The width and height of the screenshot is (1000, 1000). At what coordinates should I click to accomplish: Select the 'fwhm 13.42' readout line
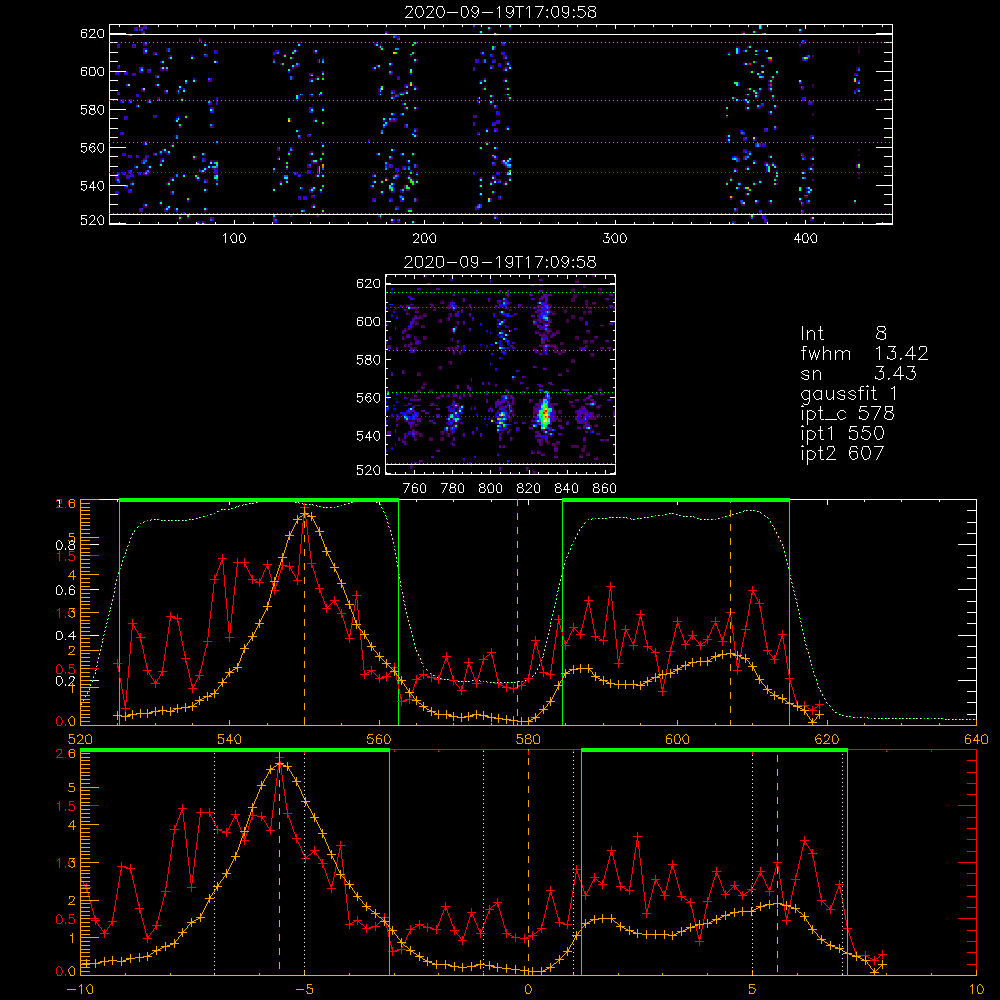point(864,353)
